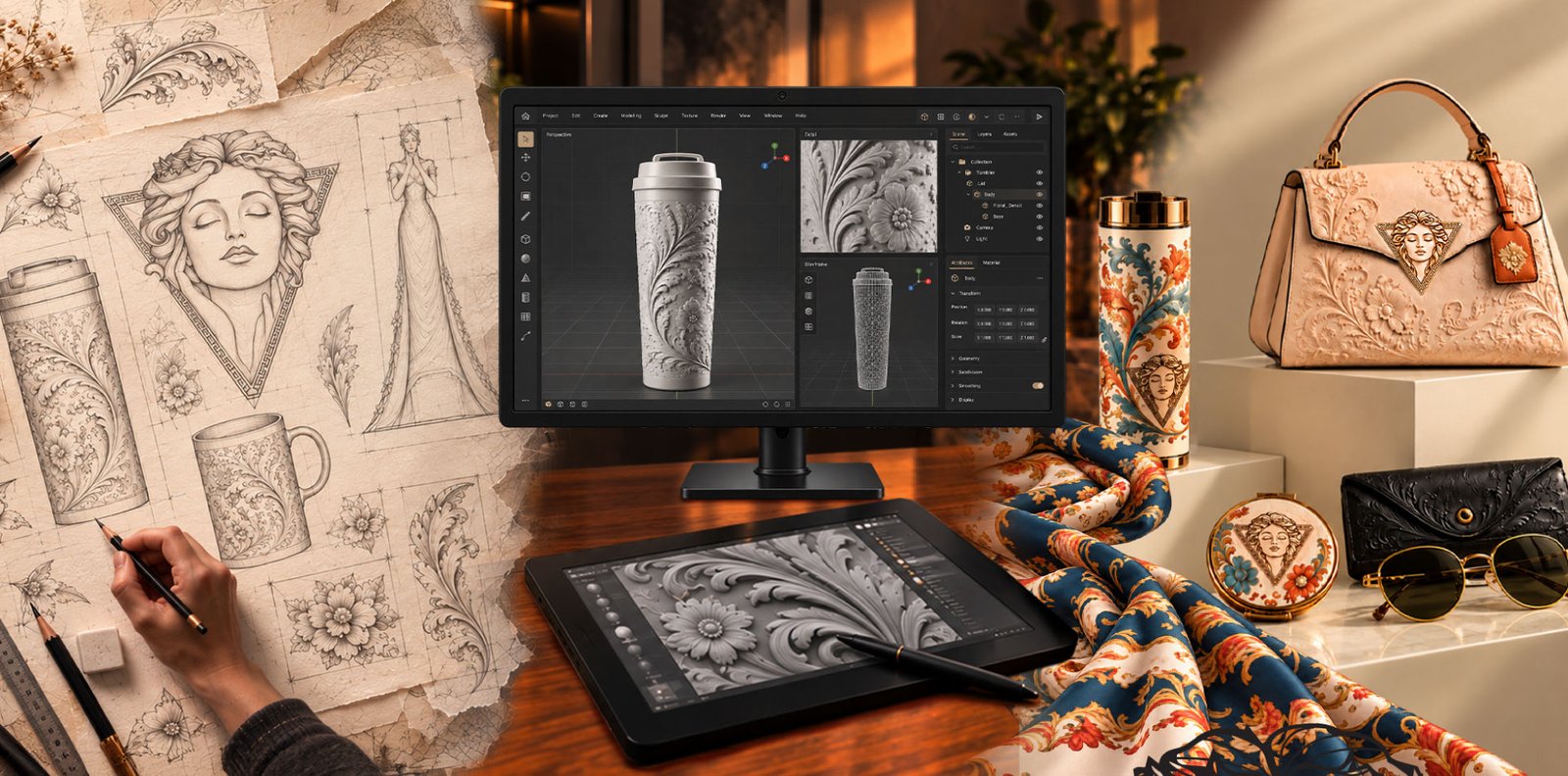Image resolution: width=1568 pixels, height=776 pixels.
Task: Select the cylinder primitive tool
Action: coord(525,297)
